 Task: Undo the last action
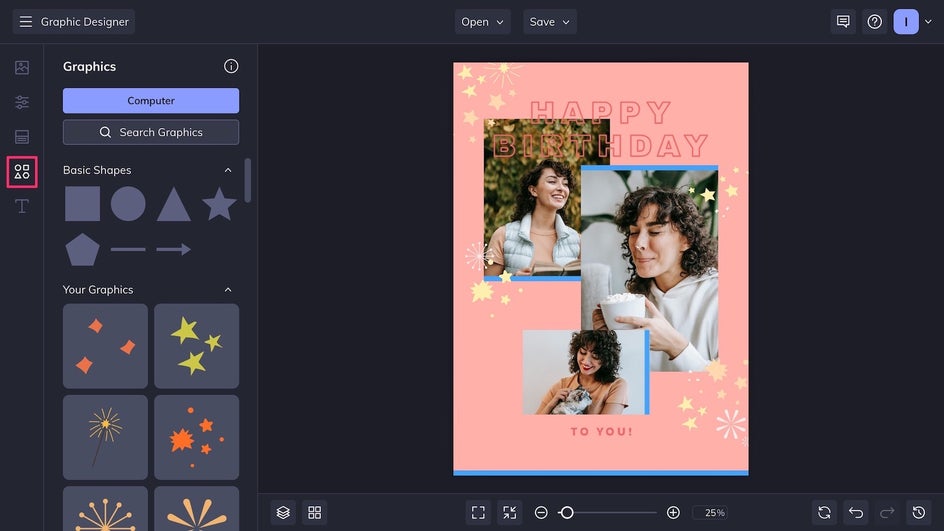coord(856,512)
